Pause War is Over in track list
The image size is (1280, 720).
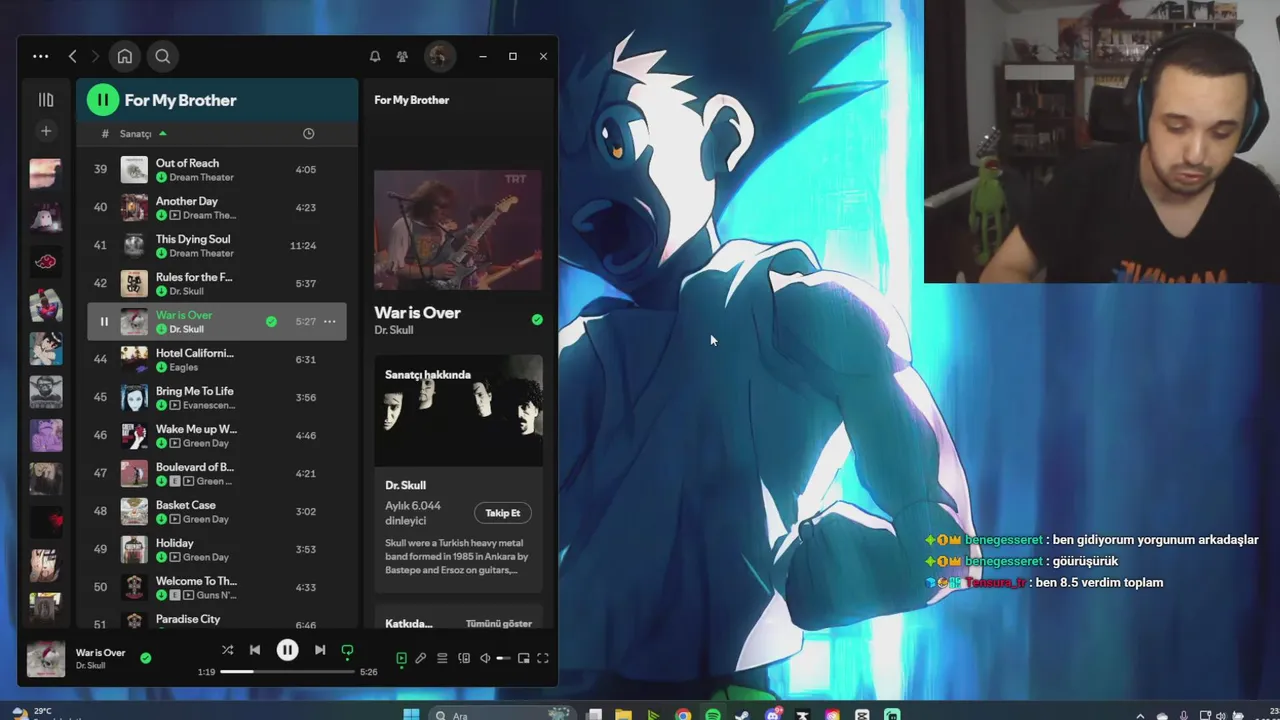click(104, 322)
